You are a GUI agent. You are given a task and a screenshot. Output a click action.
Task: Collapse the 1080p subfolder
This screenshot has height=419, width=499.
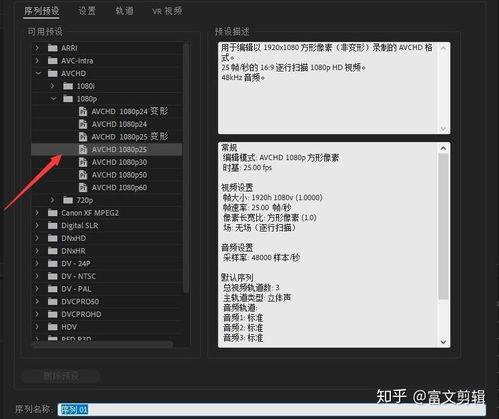pos(53,99)
